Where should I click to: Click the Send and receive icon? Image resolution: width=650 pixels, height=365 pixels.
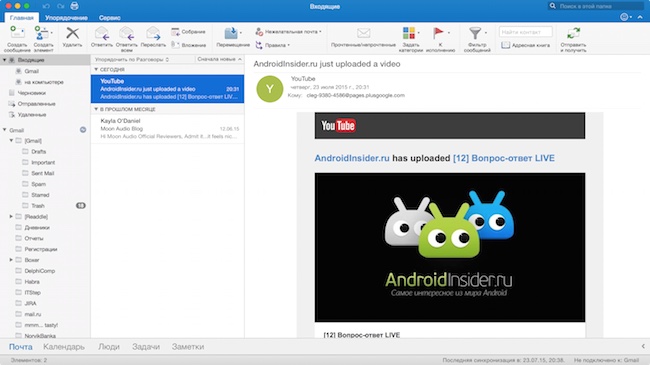[x=573, y=33]
